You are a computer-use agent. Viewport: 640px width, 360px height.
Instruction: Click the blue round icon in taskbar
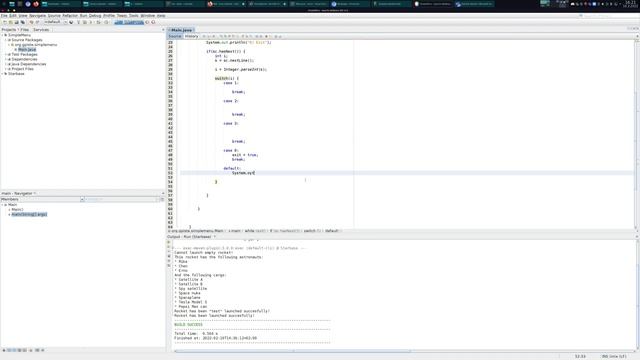click(28, 4)
